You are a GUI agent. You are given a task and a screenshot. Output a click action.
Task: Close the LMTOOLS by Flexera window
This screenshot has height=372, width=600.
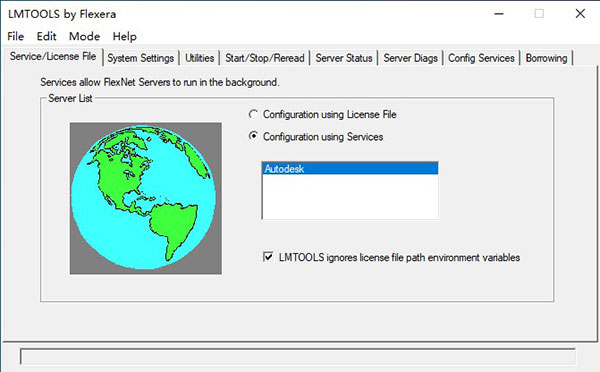(580, 14)
